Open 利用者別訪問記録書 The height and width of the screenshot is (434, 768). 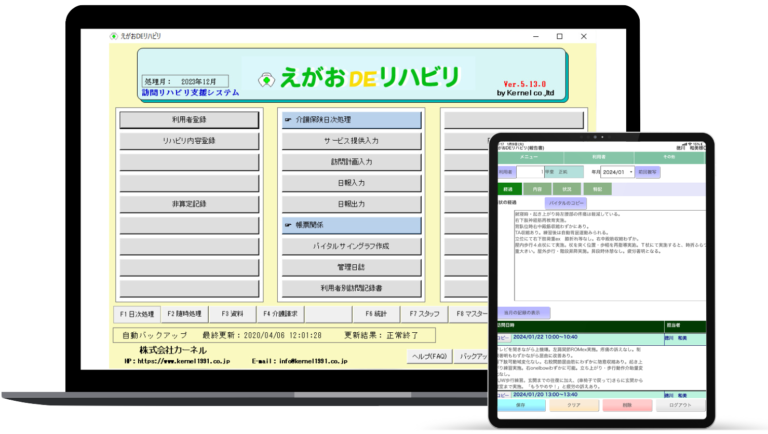[x=352, y=289]
